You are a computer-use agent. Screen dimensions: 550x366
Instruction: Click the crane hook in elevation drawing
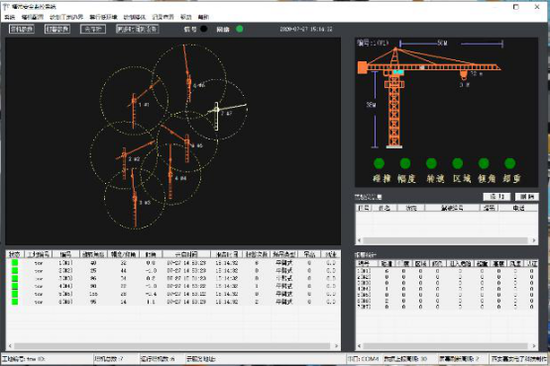464,75
